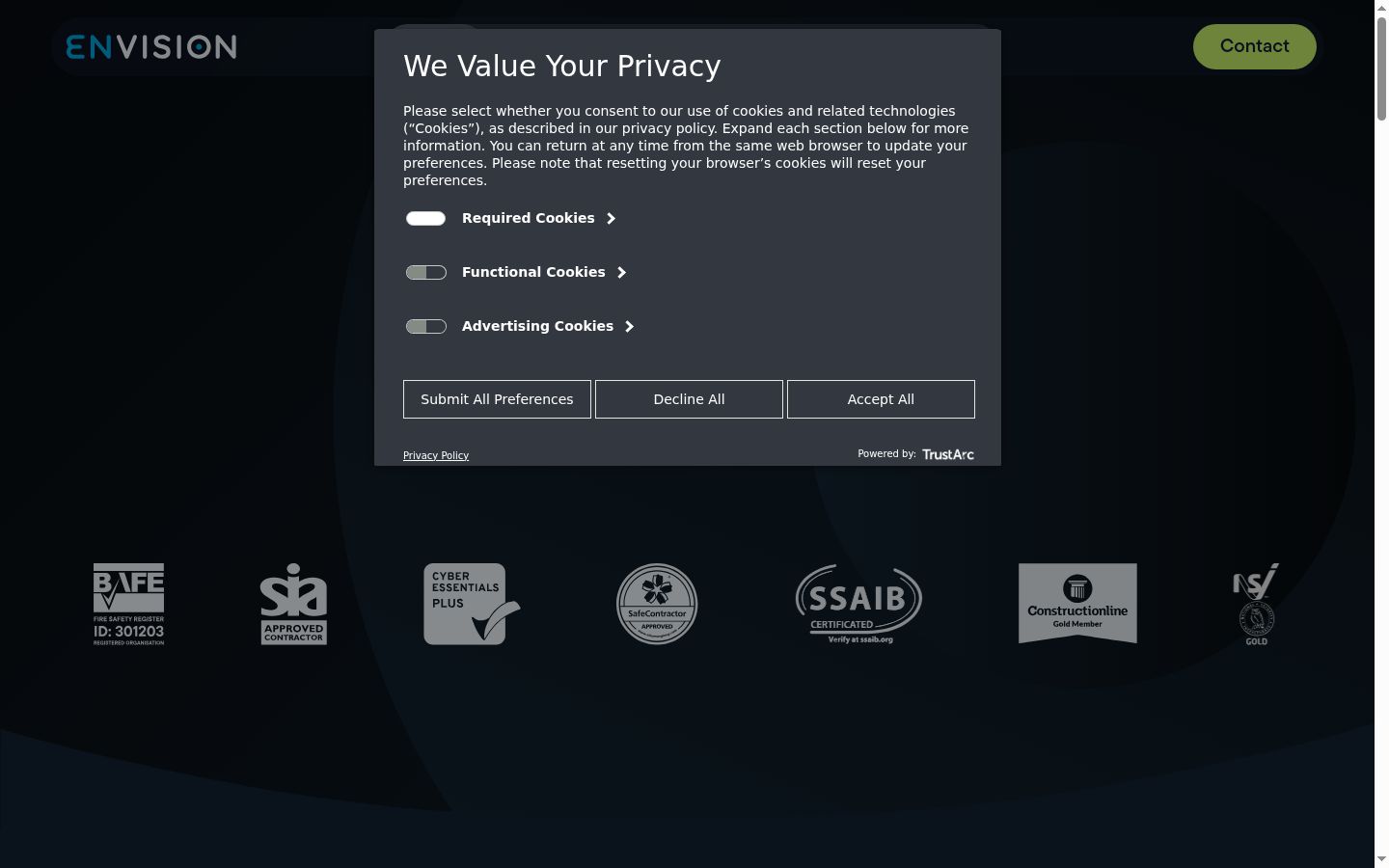This screenshot has height=868, width=1389.
Task: Click the Envision logo in header
Action: click(151, 46)
